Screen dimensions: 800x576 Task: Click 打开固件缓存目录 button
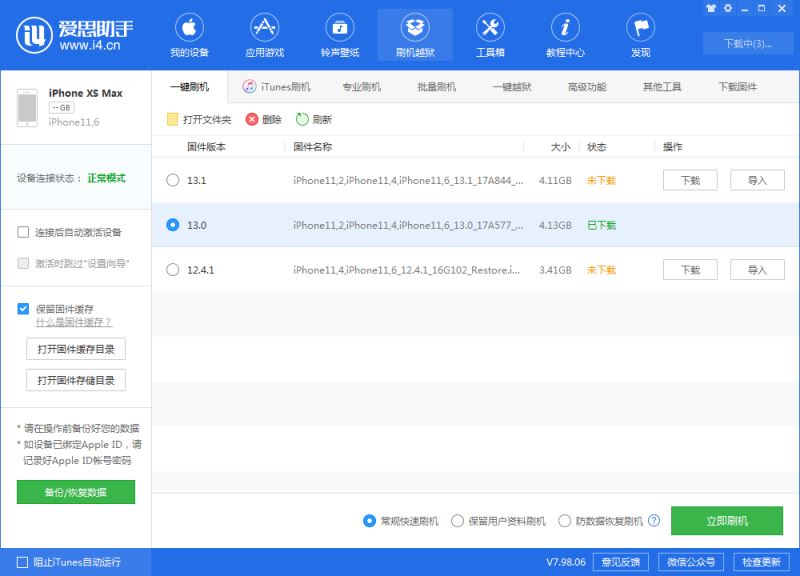tap(76, 349)
